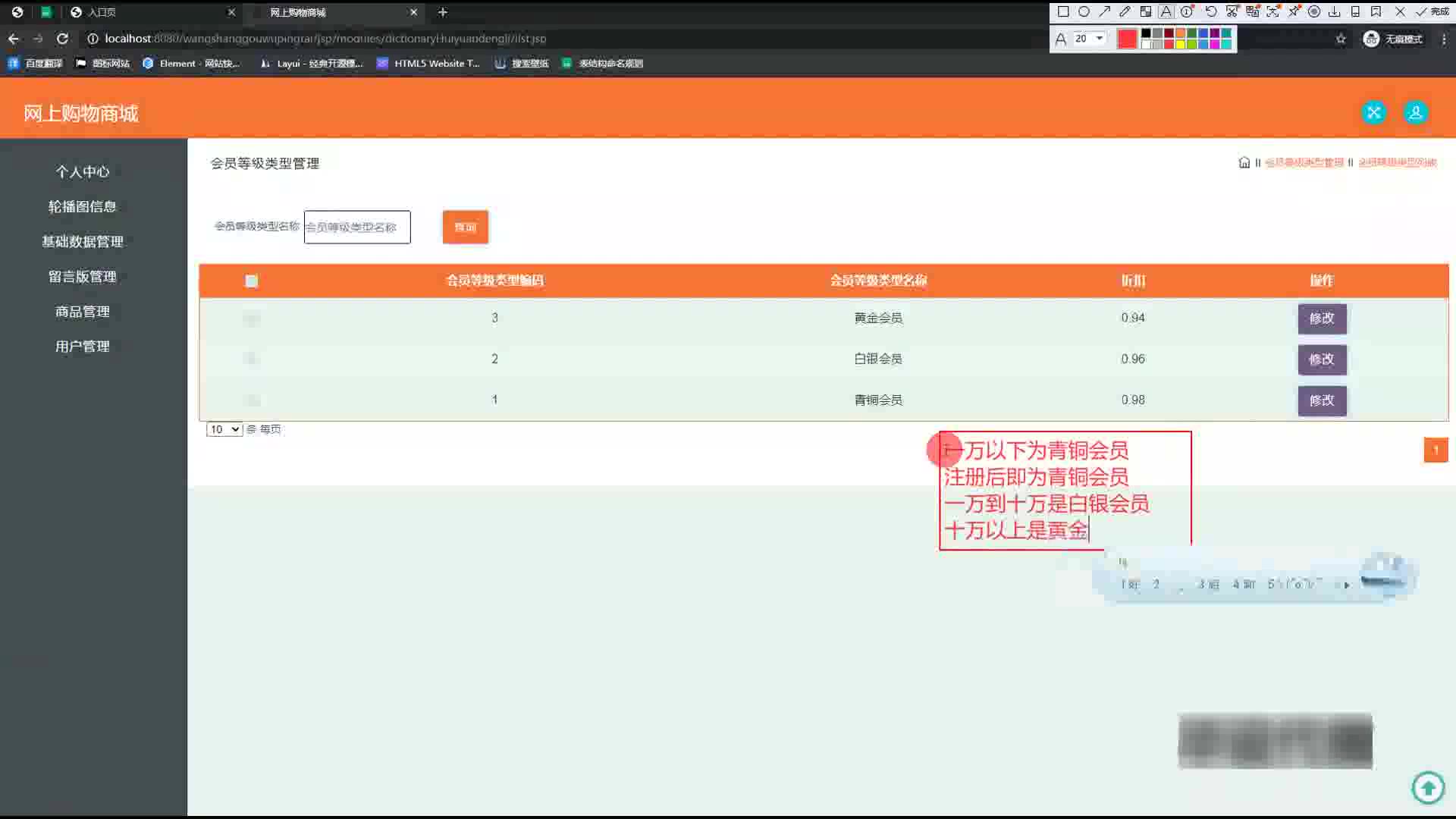Image resolution: width=1456 pixels, height=819 pixels.
Task: Close the 网上购物商城 tab
Action: (413, 12)
